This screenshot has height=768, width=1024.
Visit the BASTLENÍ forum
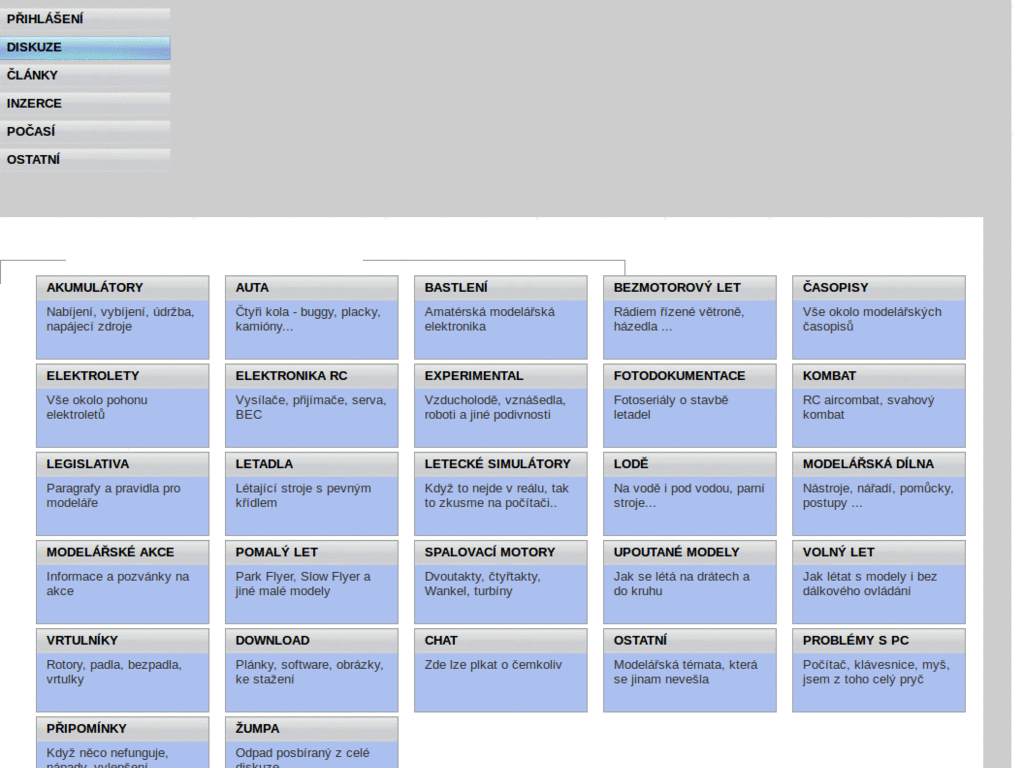click(456, 287)
